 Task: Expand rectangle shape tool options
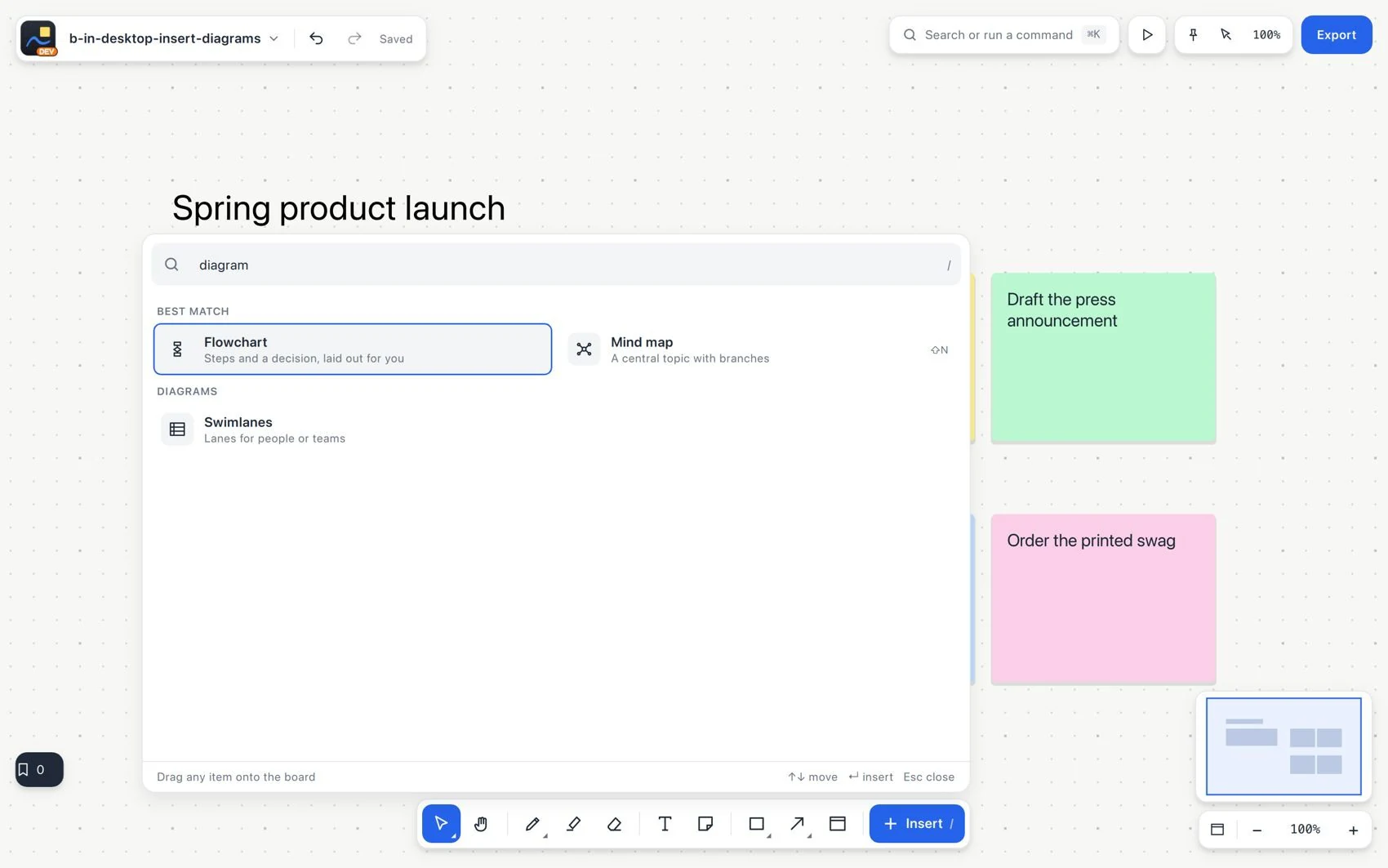click(769, 836)
